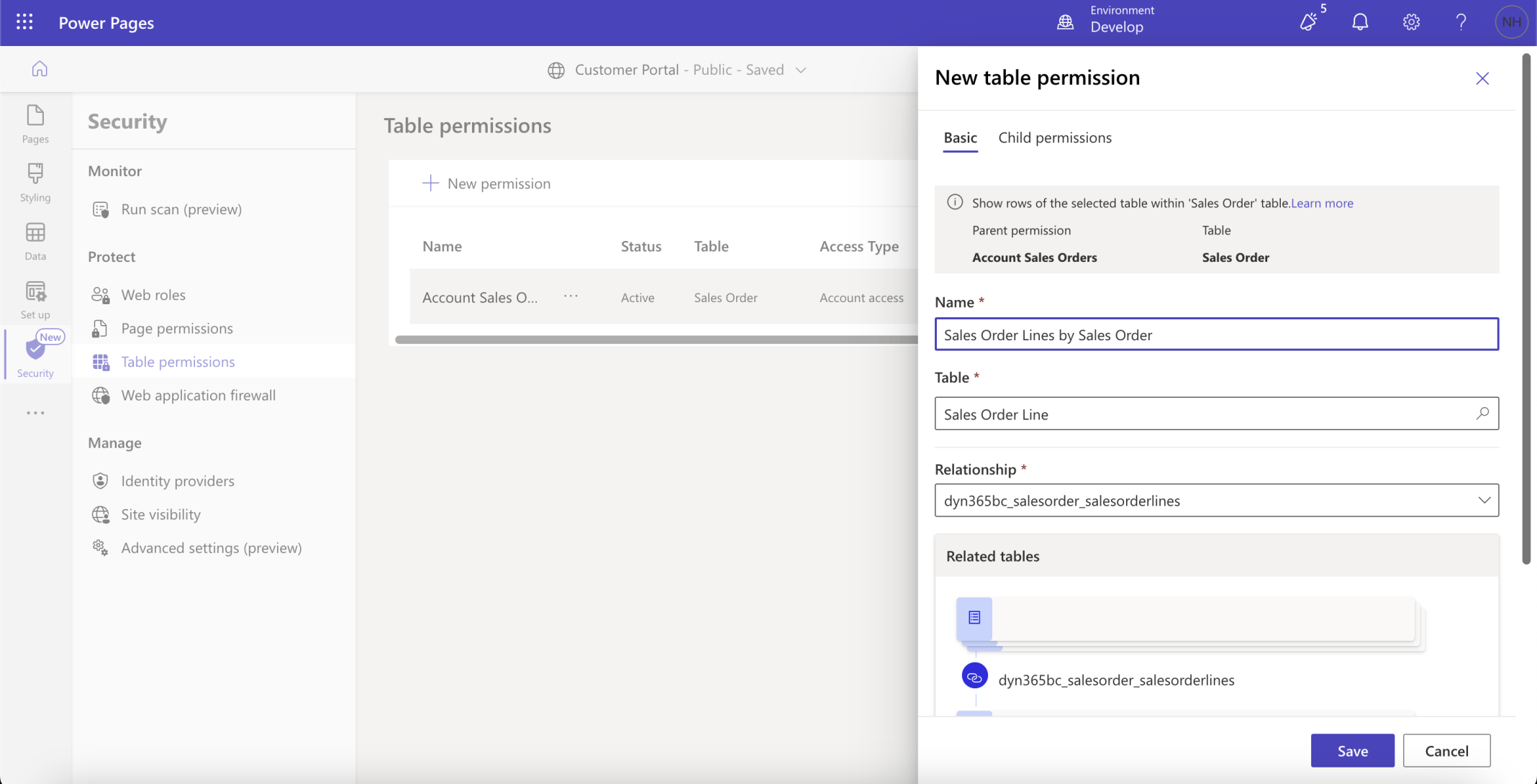Select Web roles in Security menu
Image resolution: width=1537 pixels, height=784 pixels.
(153, 295)
